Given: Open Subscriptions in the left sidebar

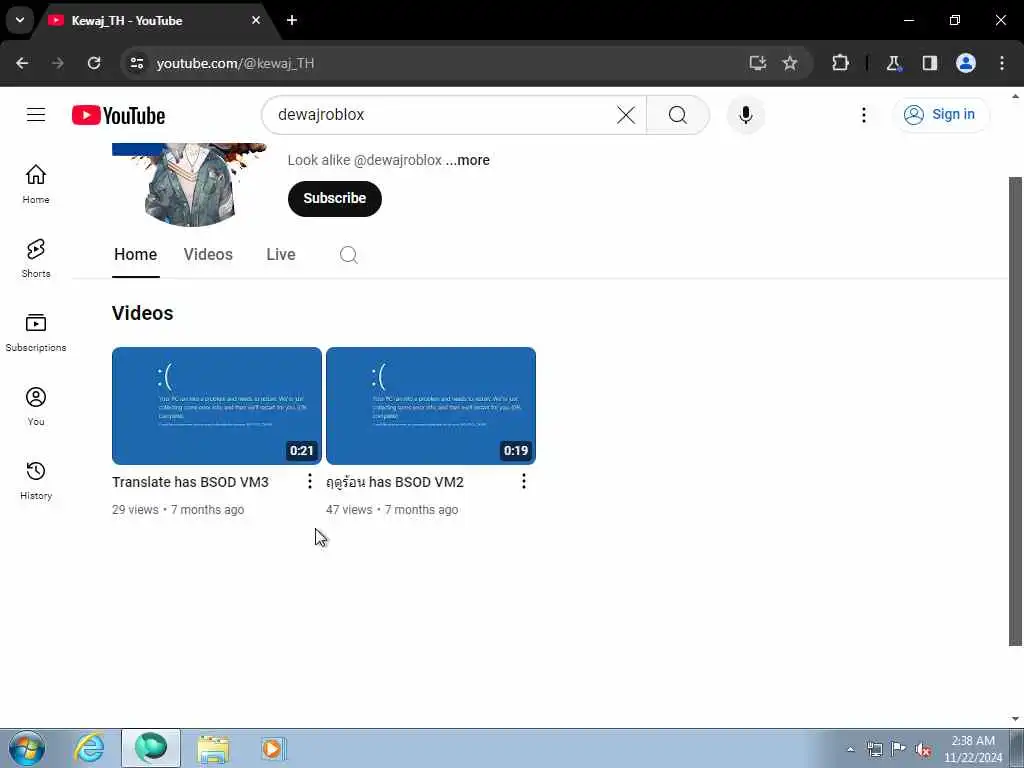Looking at the screenshot, I should [36, 332].
